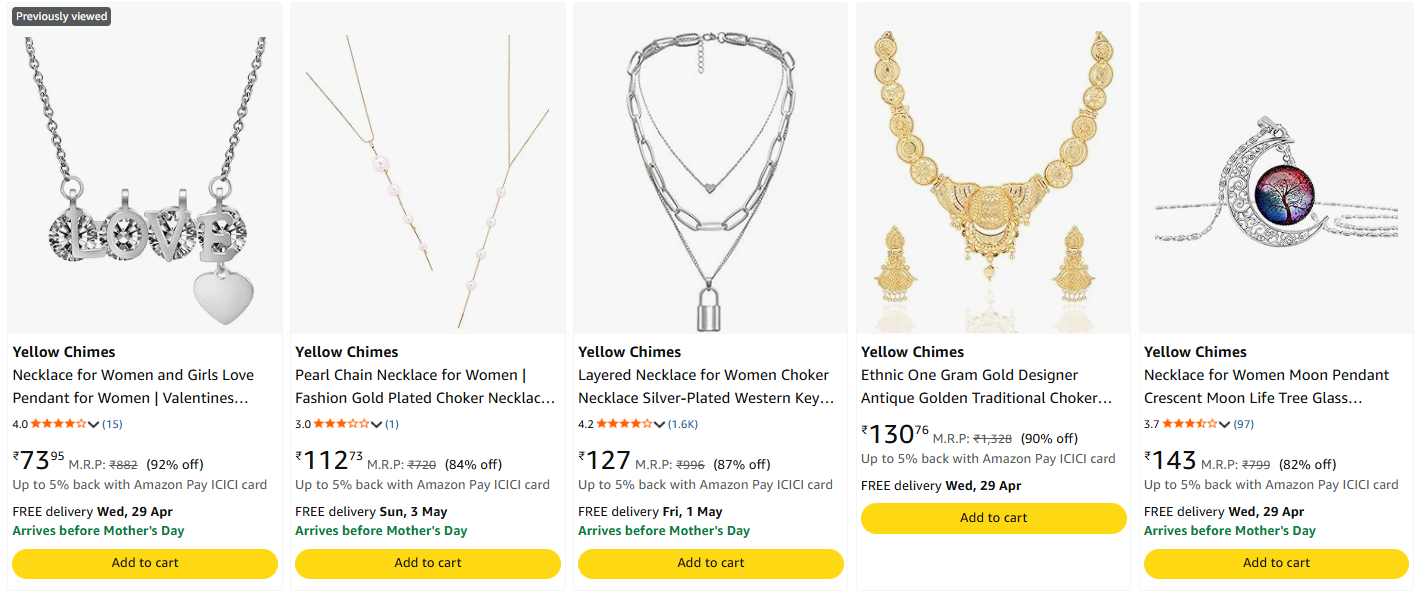The width and height of the screenshot is (1422, 598).
Task: Add Ethnic Gold Designer choker to cart
Action: pos(993,518)
